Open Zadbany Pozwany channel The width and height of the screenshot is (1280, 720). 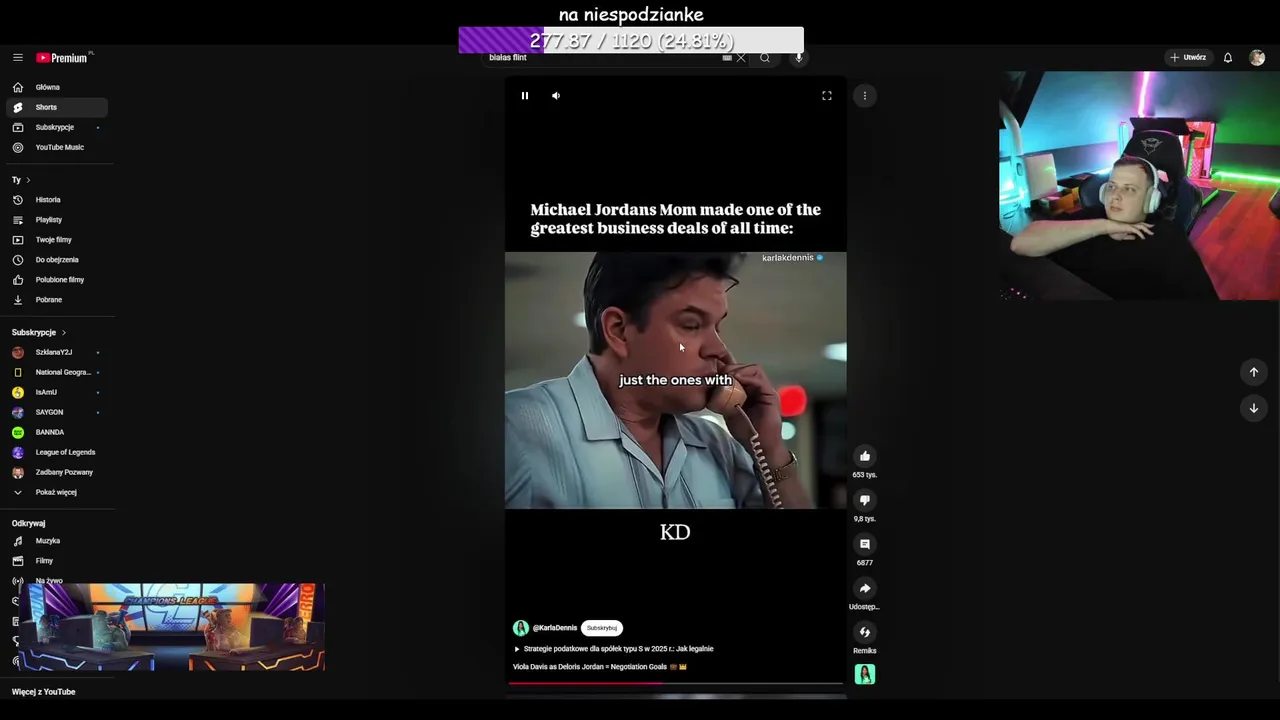click(56, 472)
